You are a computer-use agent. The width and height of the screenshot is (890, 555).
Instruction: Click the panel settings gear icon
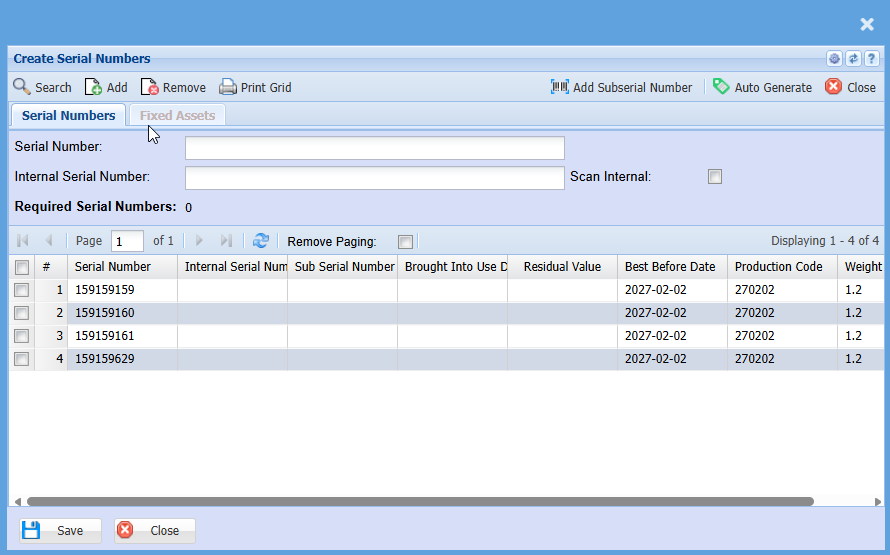[x=834, y=59]
